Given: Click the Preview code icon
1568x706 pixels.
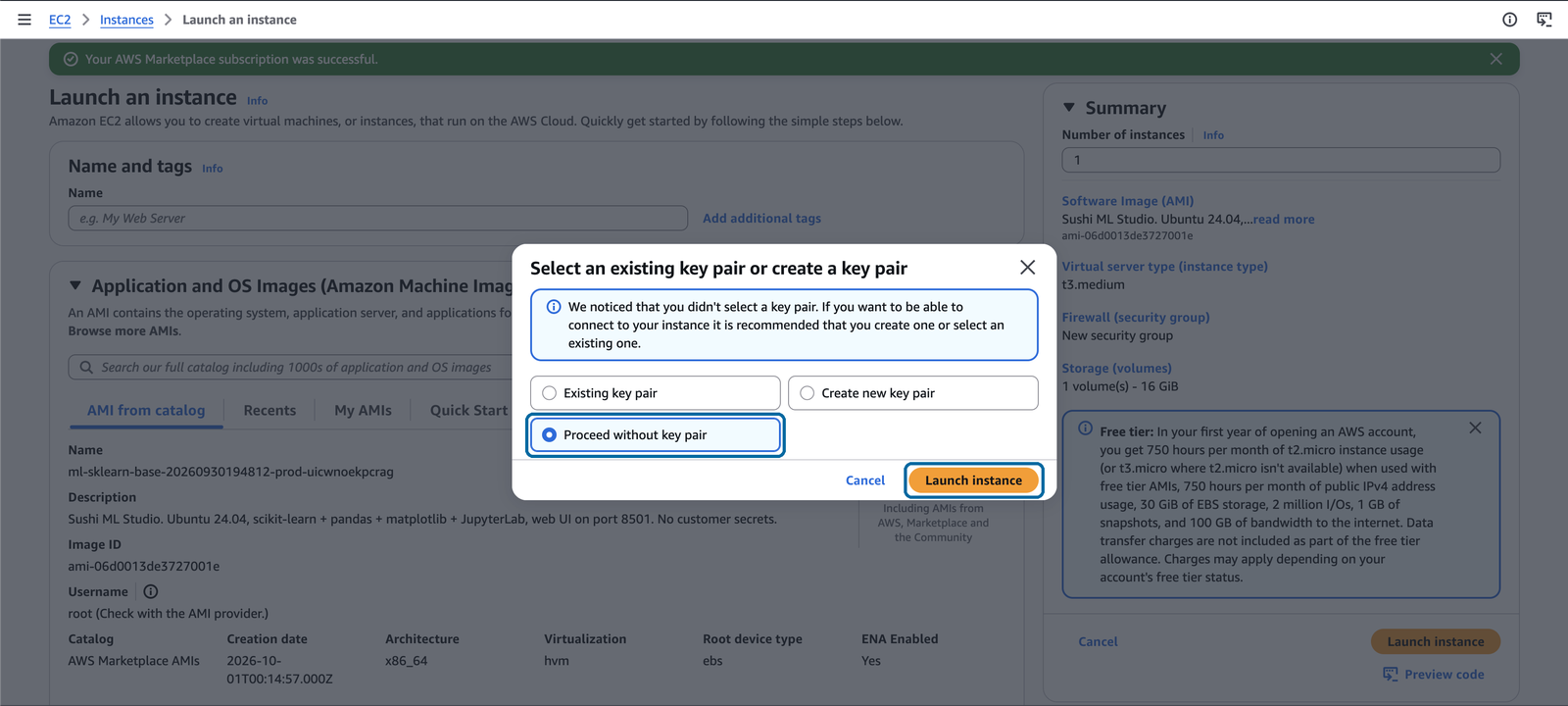Looking at the screenshot, I should [x=1391, y=675].
